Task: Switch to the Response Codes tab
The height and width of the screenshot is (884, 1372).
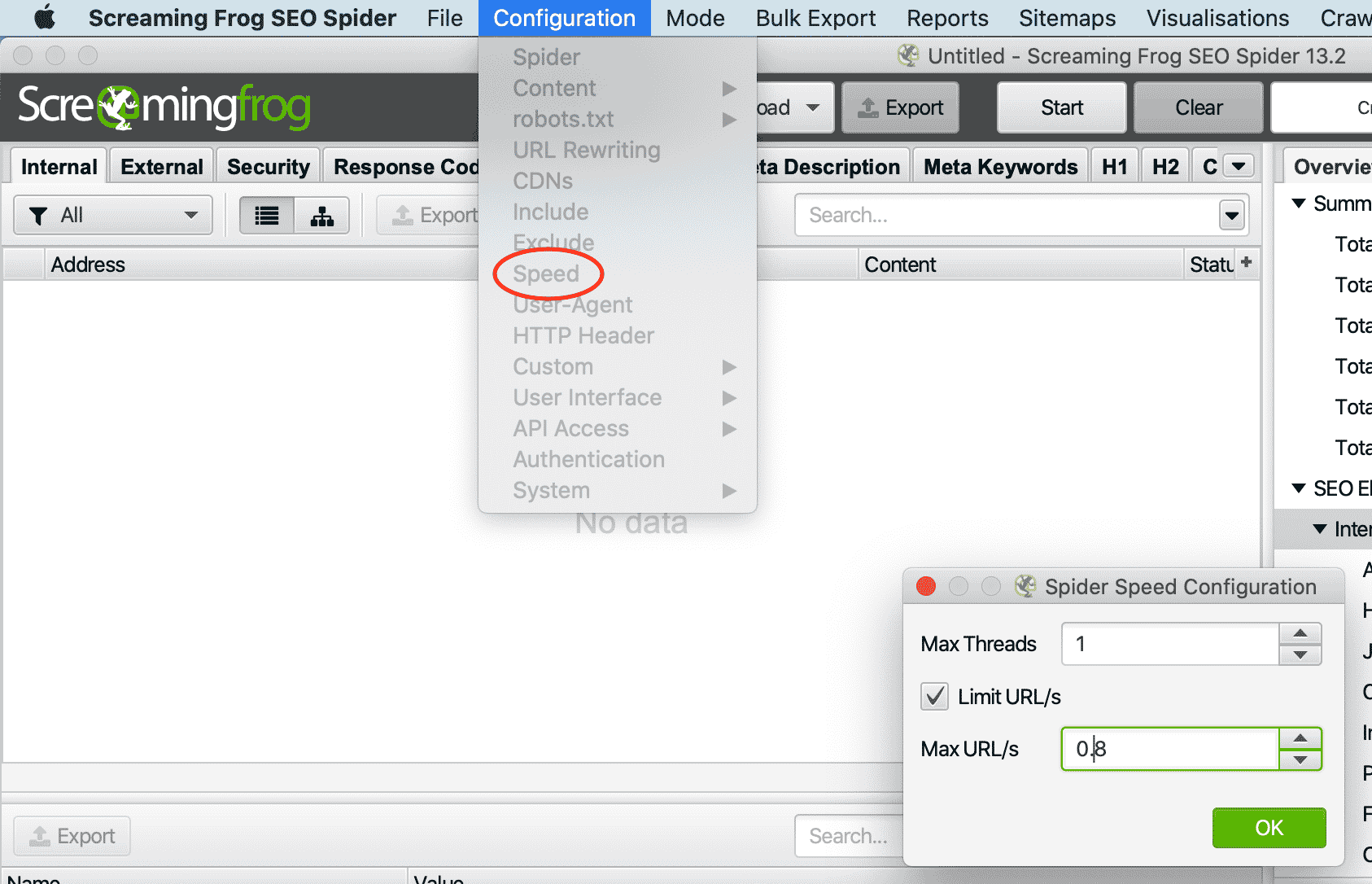Action: click(402, 166)
